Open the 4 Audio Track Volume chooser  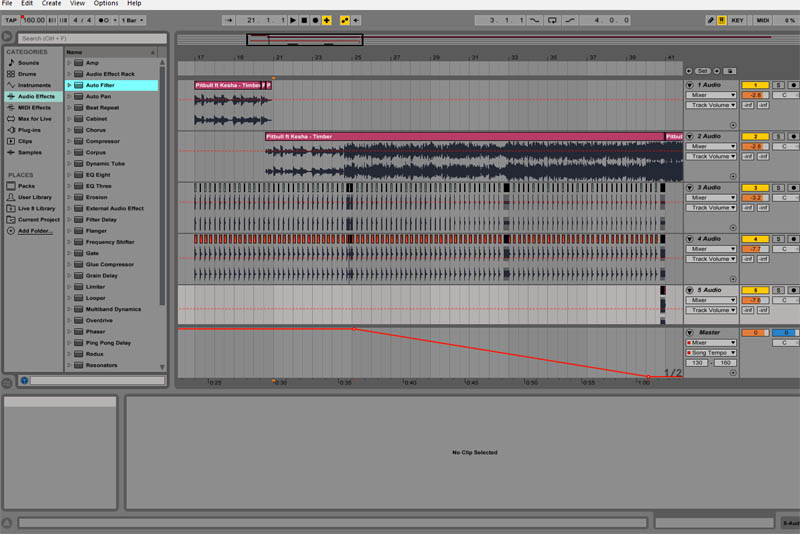(711, 259)
